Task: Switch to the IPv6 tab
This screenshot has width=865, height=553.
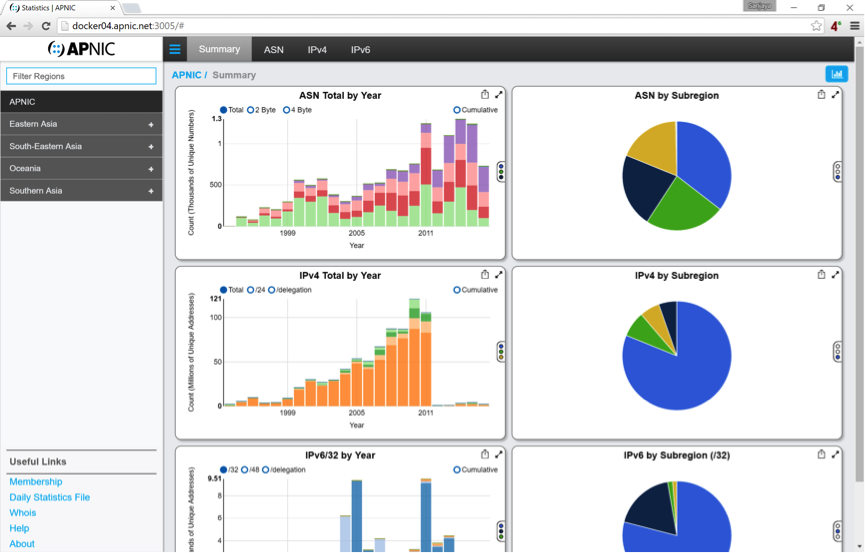Action: [360, 50]
